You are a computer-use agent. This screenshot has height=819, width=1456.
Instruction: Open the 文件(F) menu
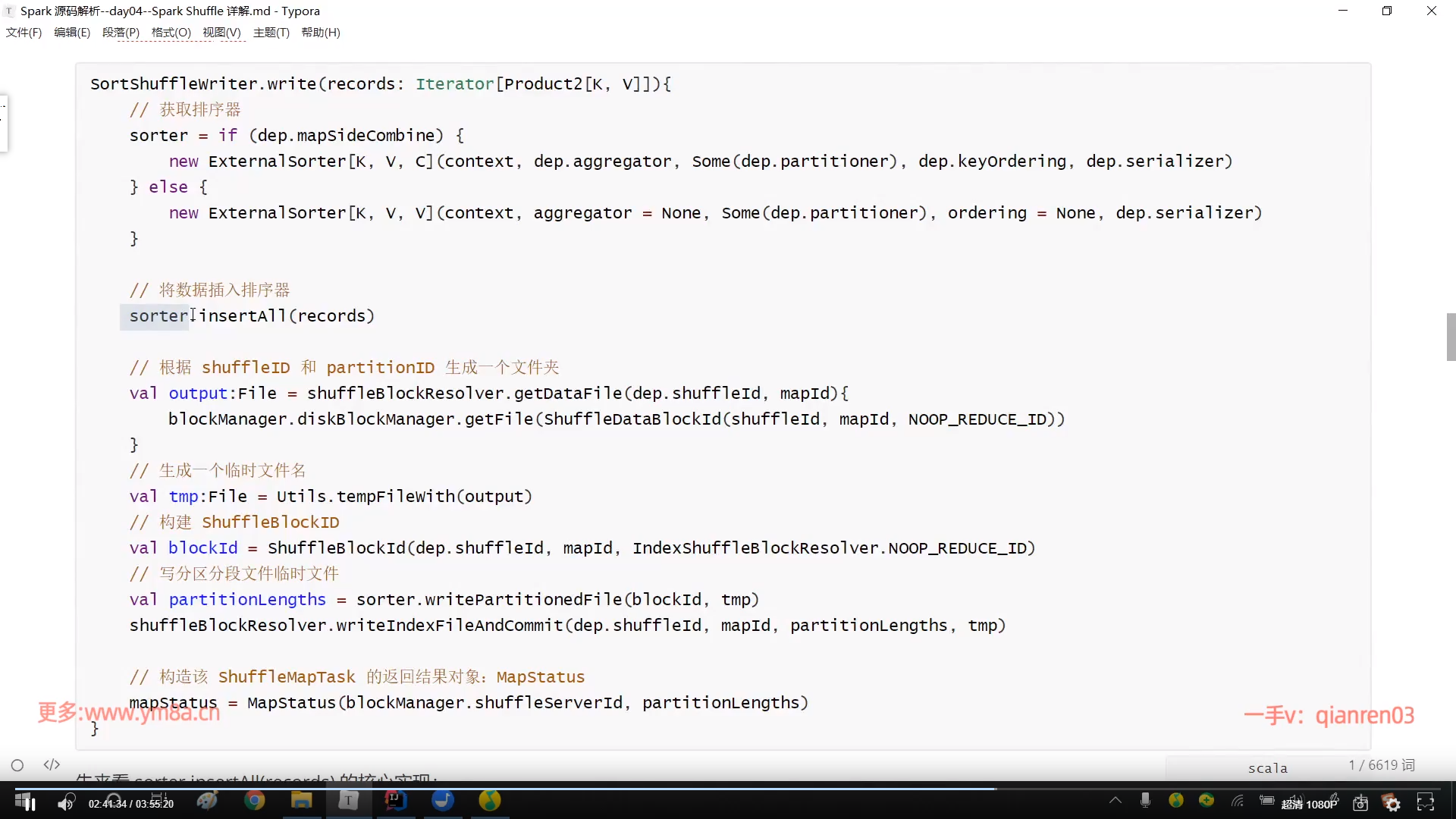tap(24, 33)
